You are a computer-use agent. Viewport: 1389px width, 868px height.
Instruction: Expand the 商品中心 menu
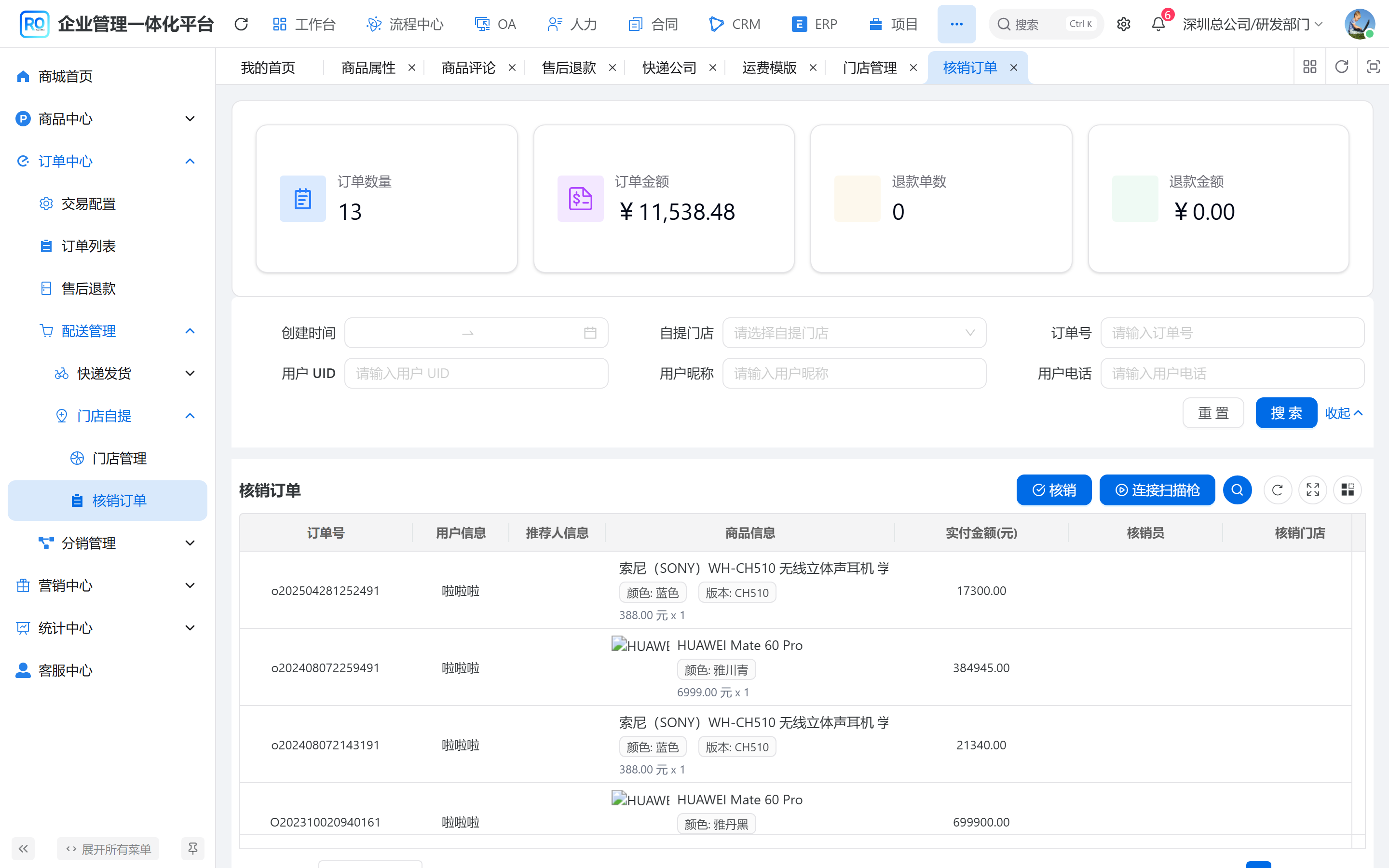pyautogui.click(x=108, y=119)
